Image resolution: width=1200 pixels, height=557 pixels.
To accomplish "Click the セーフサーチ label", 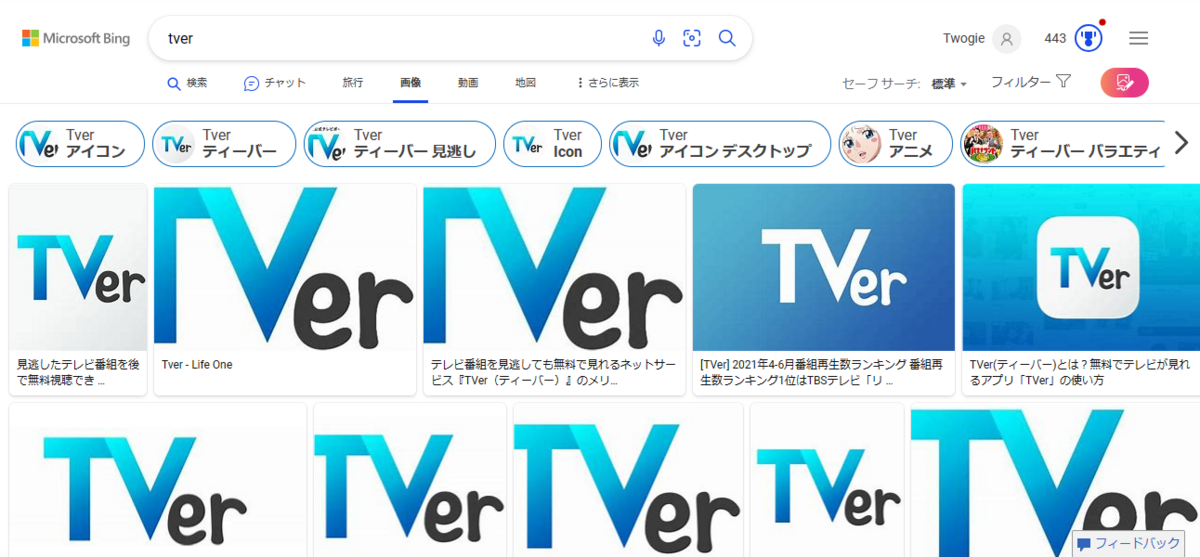I will [x=881, y=84].
